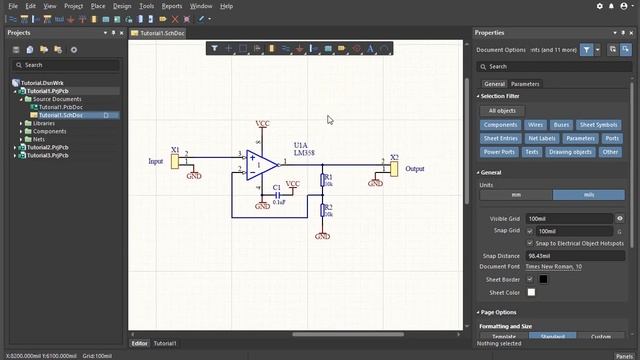Click the Projects panel search field

(x=66, y=65)
